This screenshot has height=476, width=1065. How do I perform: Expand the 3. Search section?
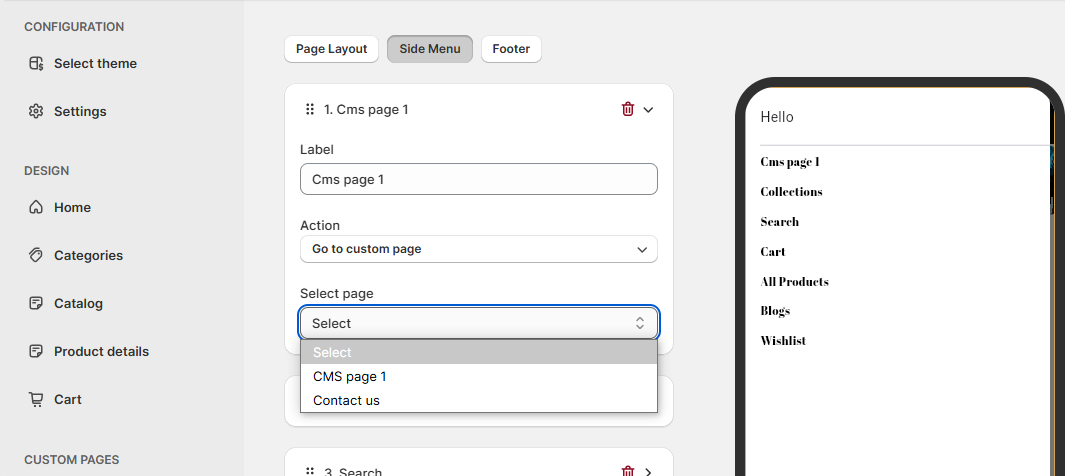pos(648,472)
